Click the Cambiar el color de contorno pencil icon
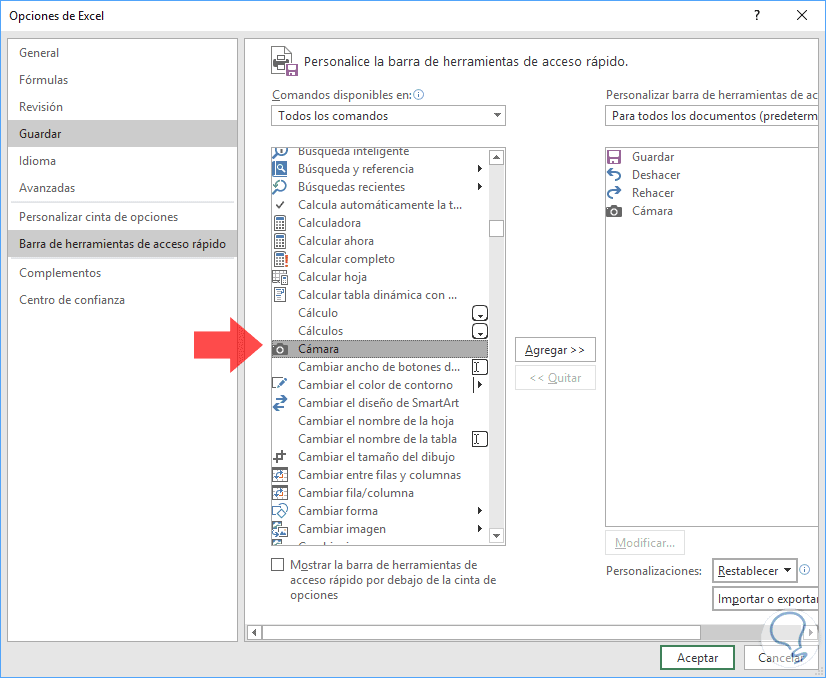The height and width of the screenshot is (678, 826). point(280,384)
